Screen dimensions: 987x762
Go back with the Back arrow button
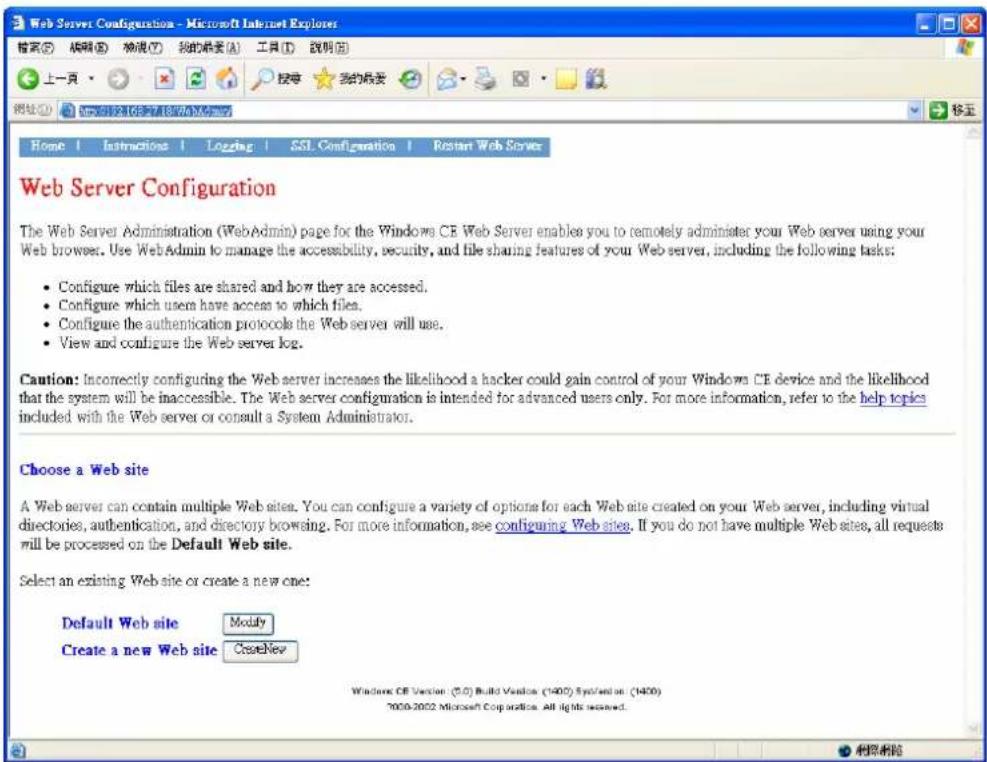point(47,79)
